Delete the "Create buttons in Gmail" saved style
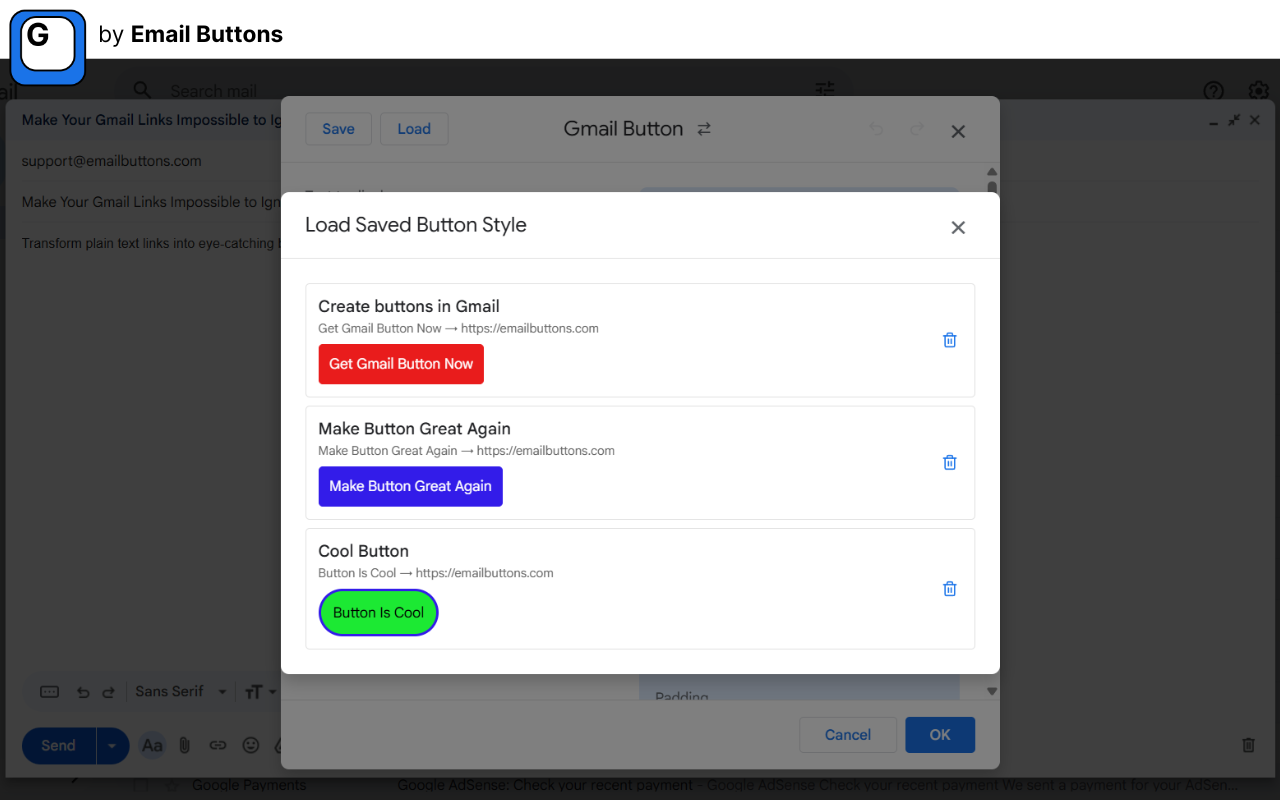The width and height of the screenshot is (1280, 800). pyautogui.click(x=949, y=340)
